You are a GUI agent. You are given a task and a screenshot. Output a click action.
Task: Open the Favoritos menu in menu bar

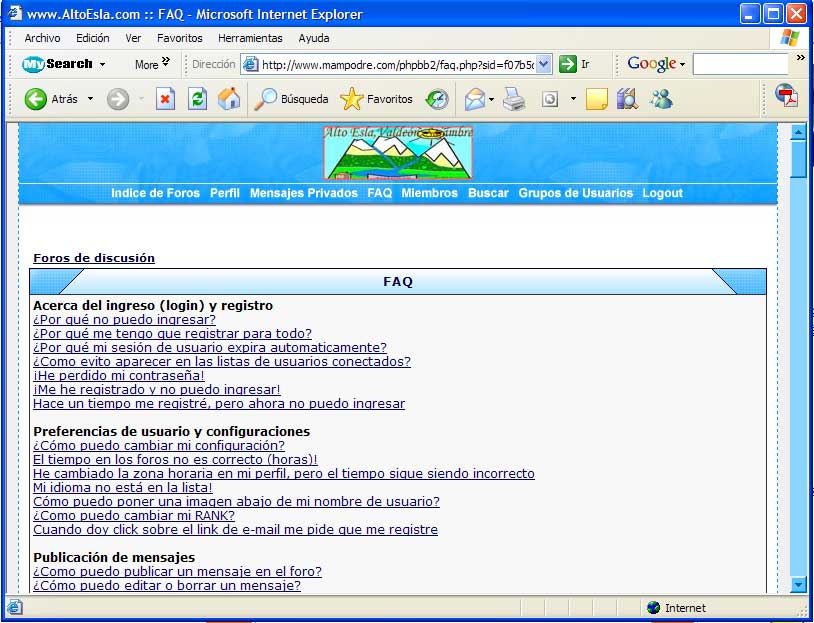click(x=179, y=38)
